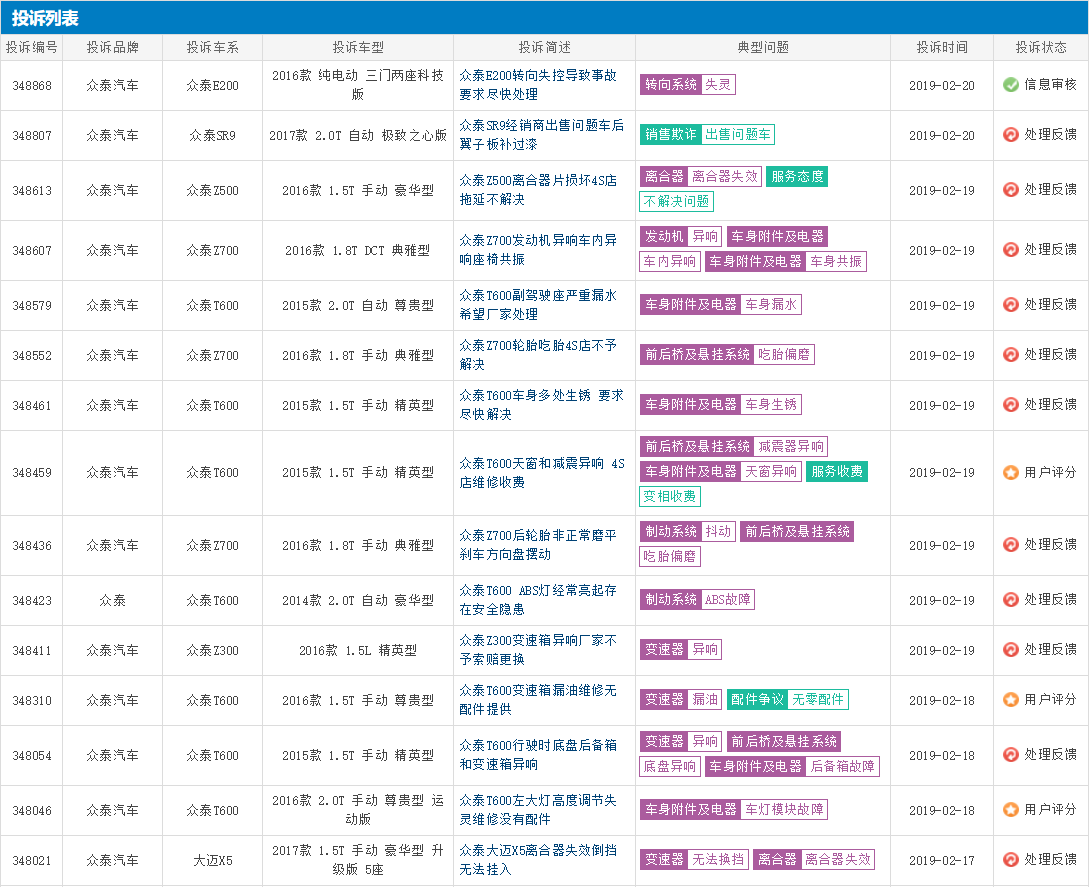Click red status icon in row 348607
The width and height of the screenshot is (1092, 887).
[x=1011, y=249]
